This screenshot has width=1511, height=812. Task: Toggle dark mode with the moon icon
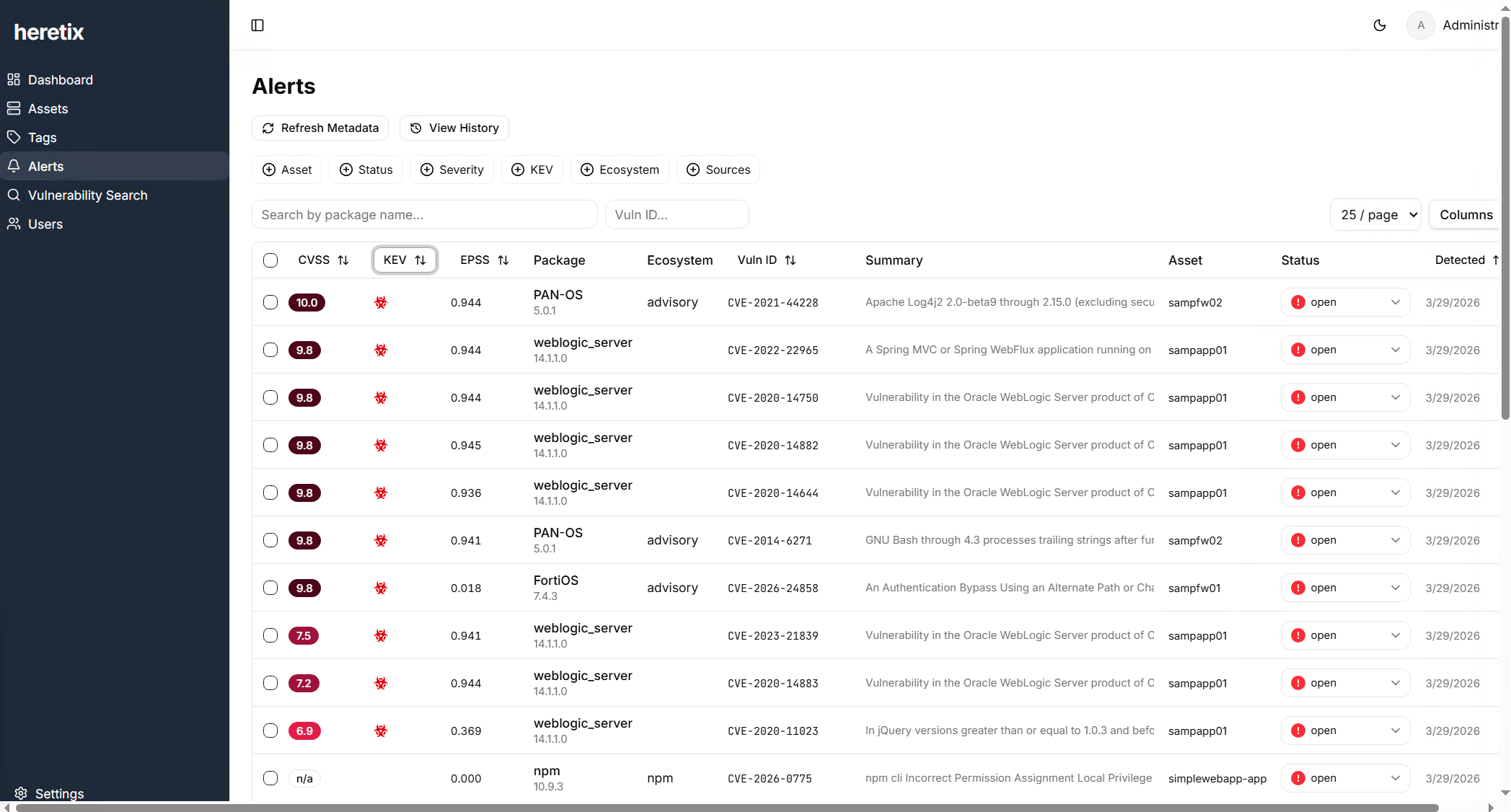pyautogui.click(x=1380, y=25)
